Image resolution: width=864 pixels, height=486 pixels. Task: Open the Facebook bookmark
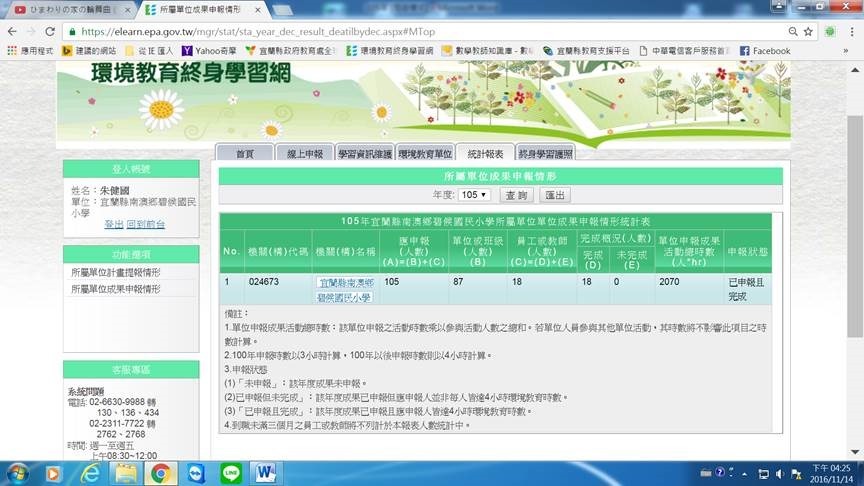[764, 50]
